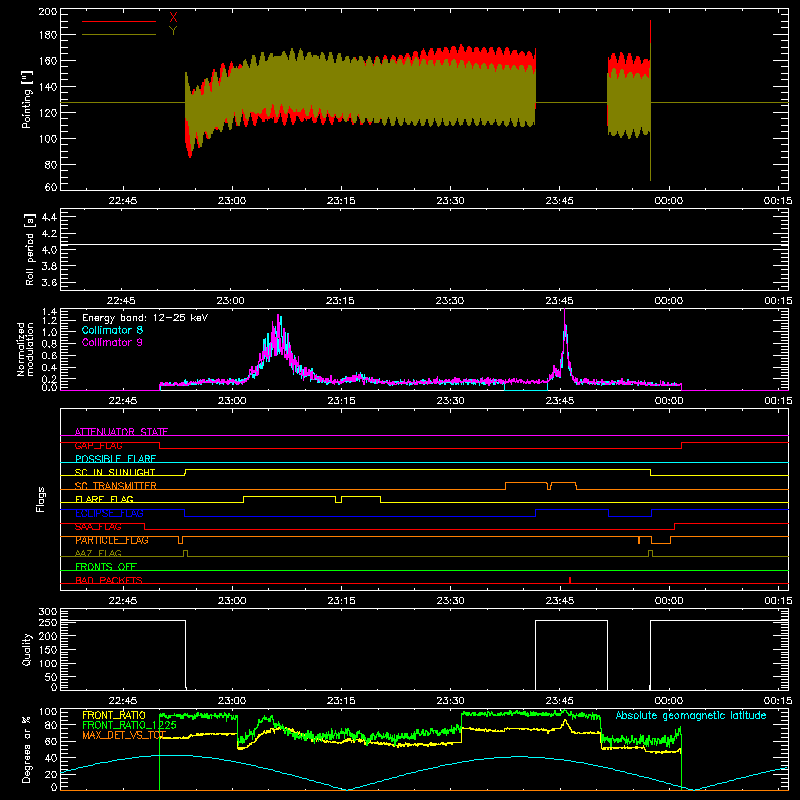Select the red legend line for X
Screen dimensions: 800x800
coord(119,21)
